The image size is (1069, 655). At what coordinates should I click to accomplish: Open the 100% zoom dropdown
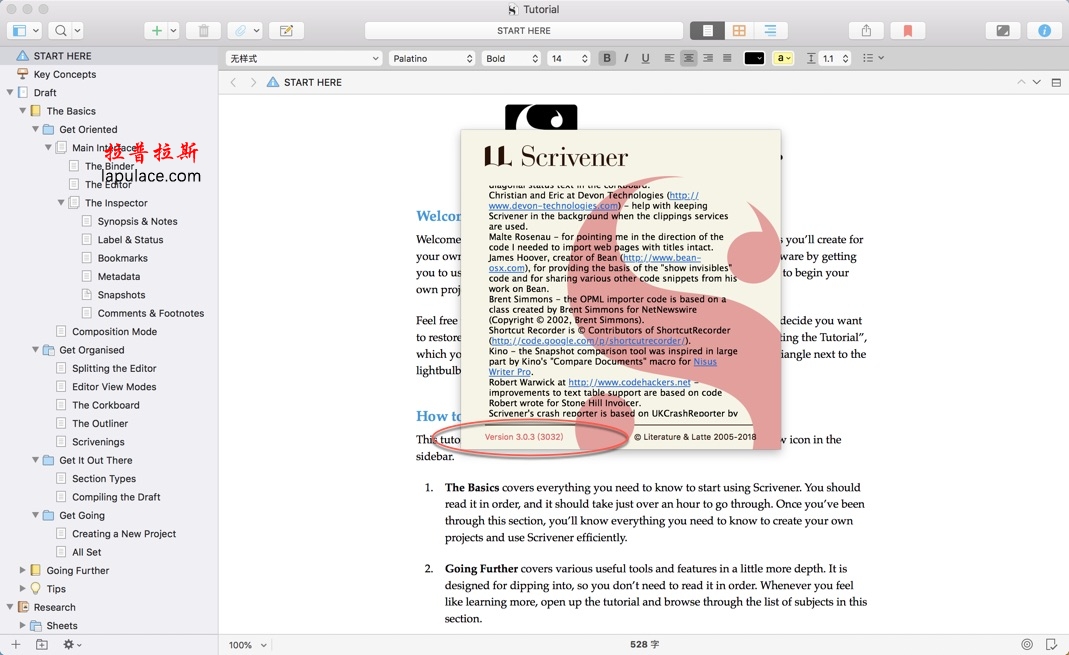pyautogui.click(x=247, y=645)
